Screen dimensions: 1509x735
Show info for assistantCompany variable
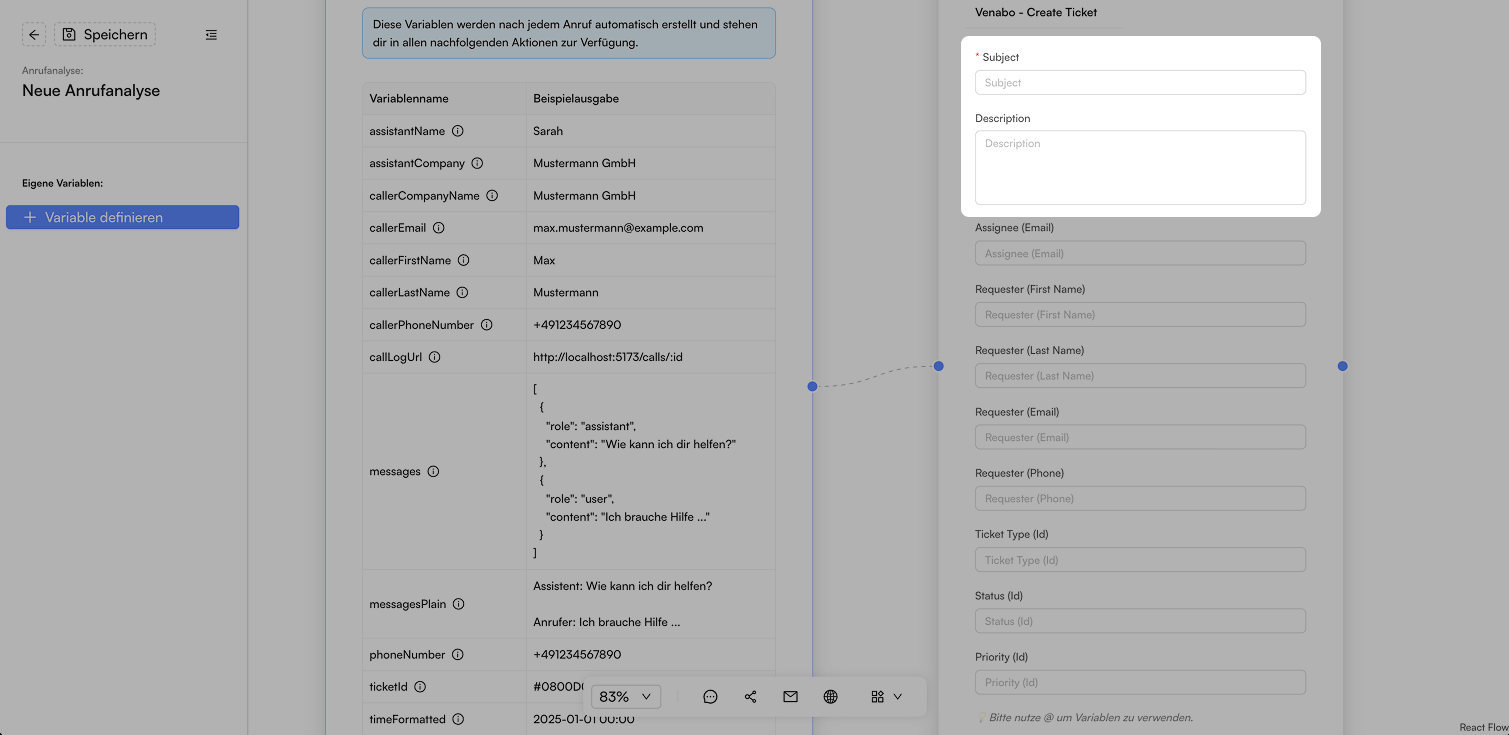pyautogui.click(x=477, y=163)
